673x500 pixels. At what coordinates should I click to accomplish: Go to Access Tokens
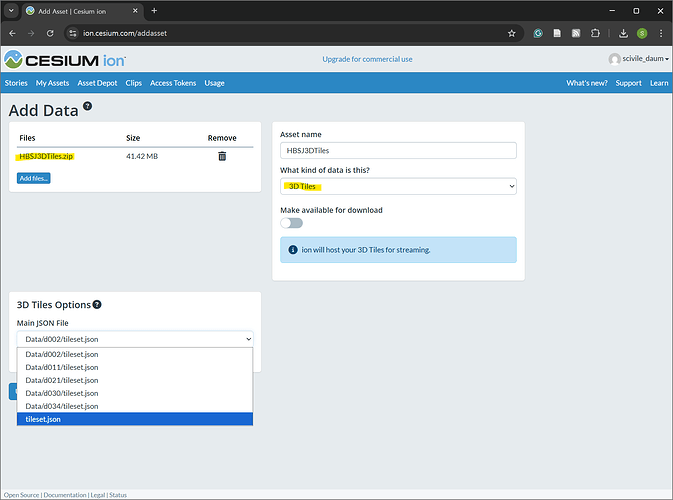coord(173,83)
